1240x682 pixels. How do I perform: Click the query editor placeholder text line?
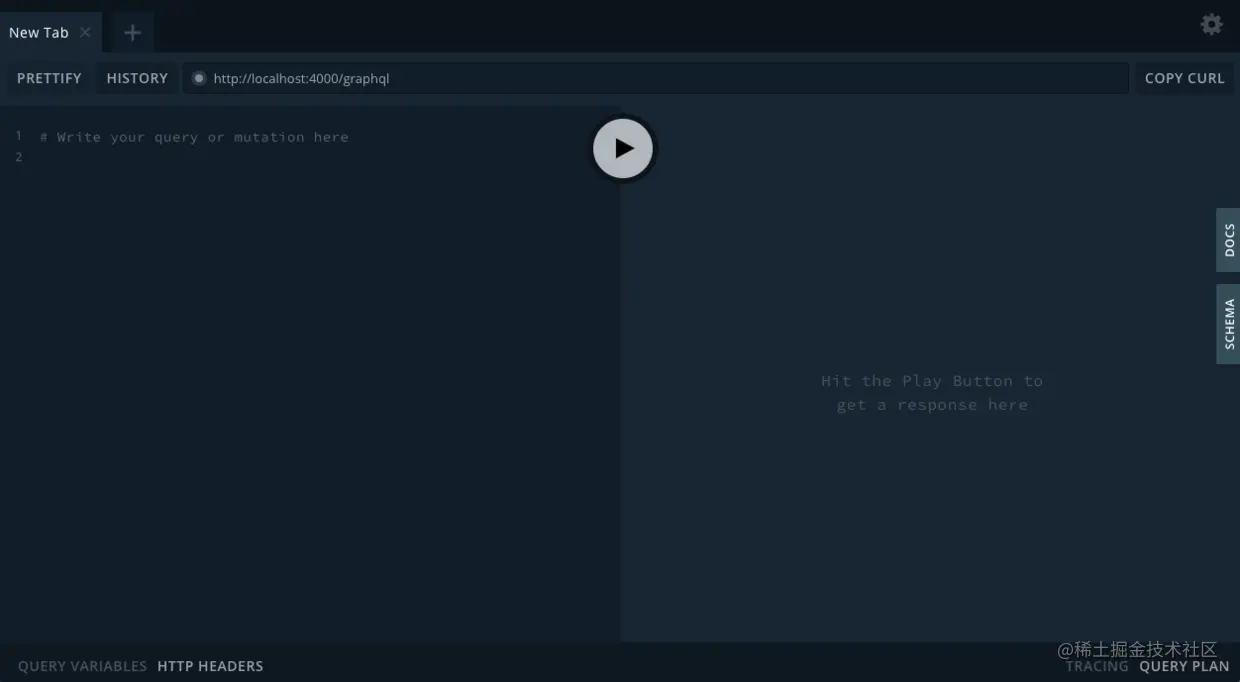pos(194,137)
